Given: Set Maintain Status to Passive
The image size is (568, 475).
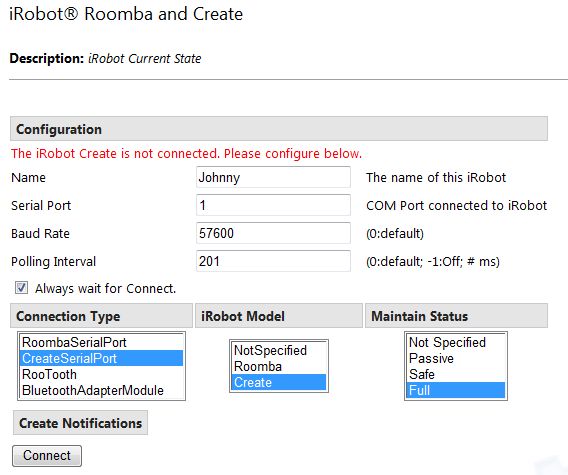Looking at the screenshot, I should (x=456, y=358).
